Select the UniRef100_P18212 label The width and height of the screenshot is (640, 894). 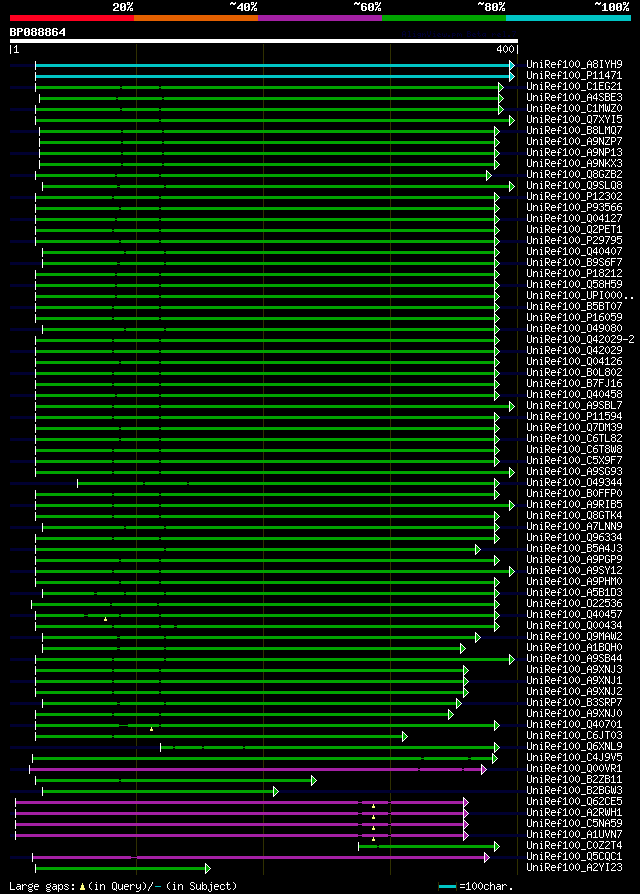click(x=574, y=273)
